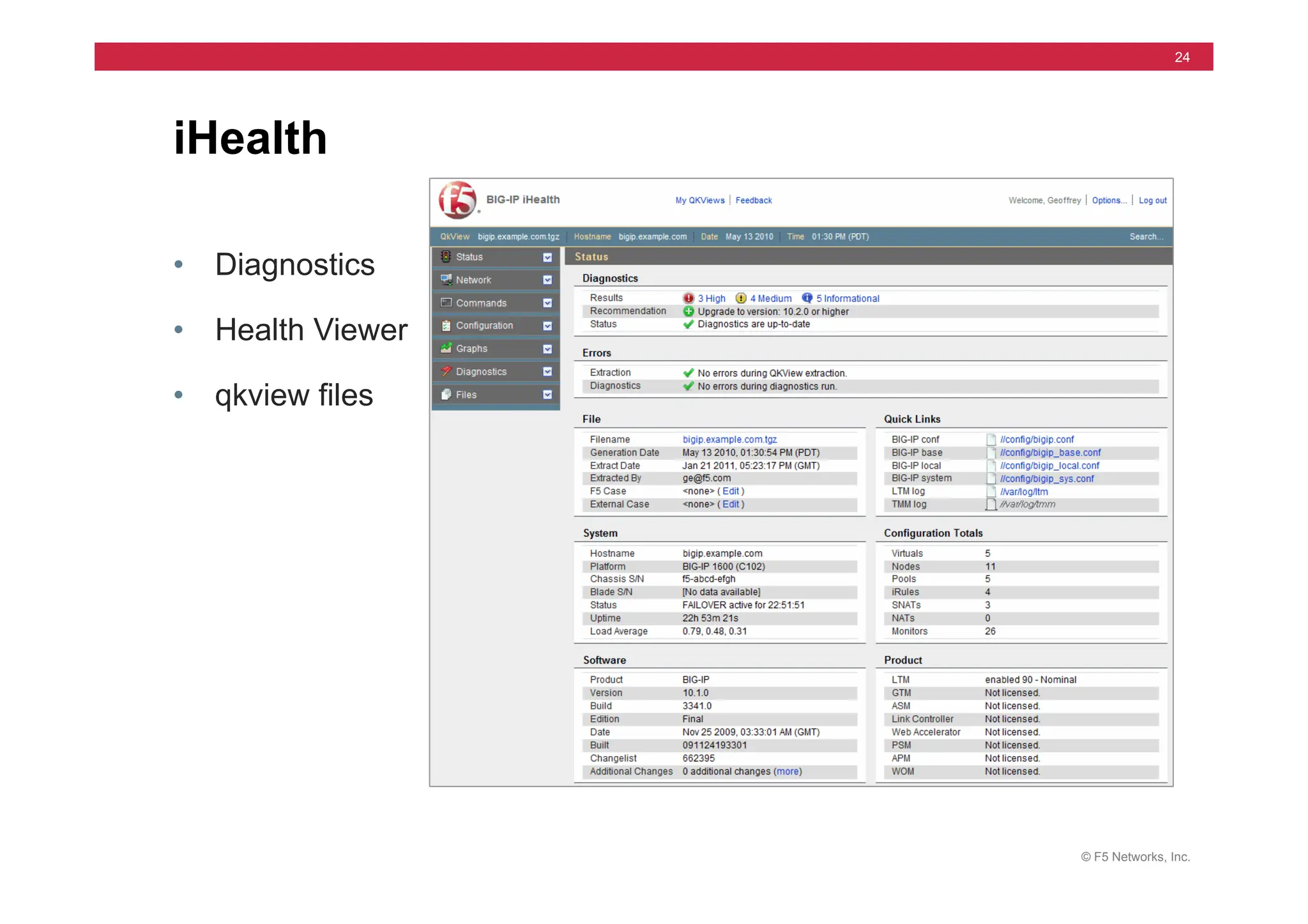Expand the Files menu arrow
Viewport: 1308px width, 924px height.
[x=547, y=395]
